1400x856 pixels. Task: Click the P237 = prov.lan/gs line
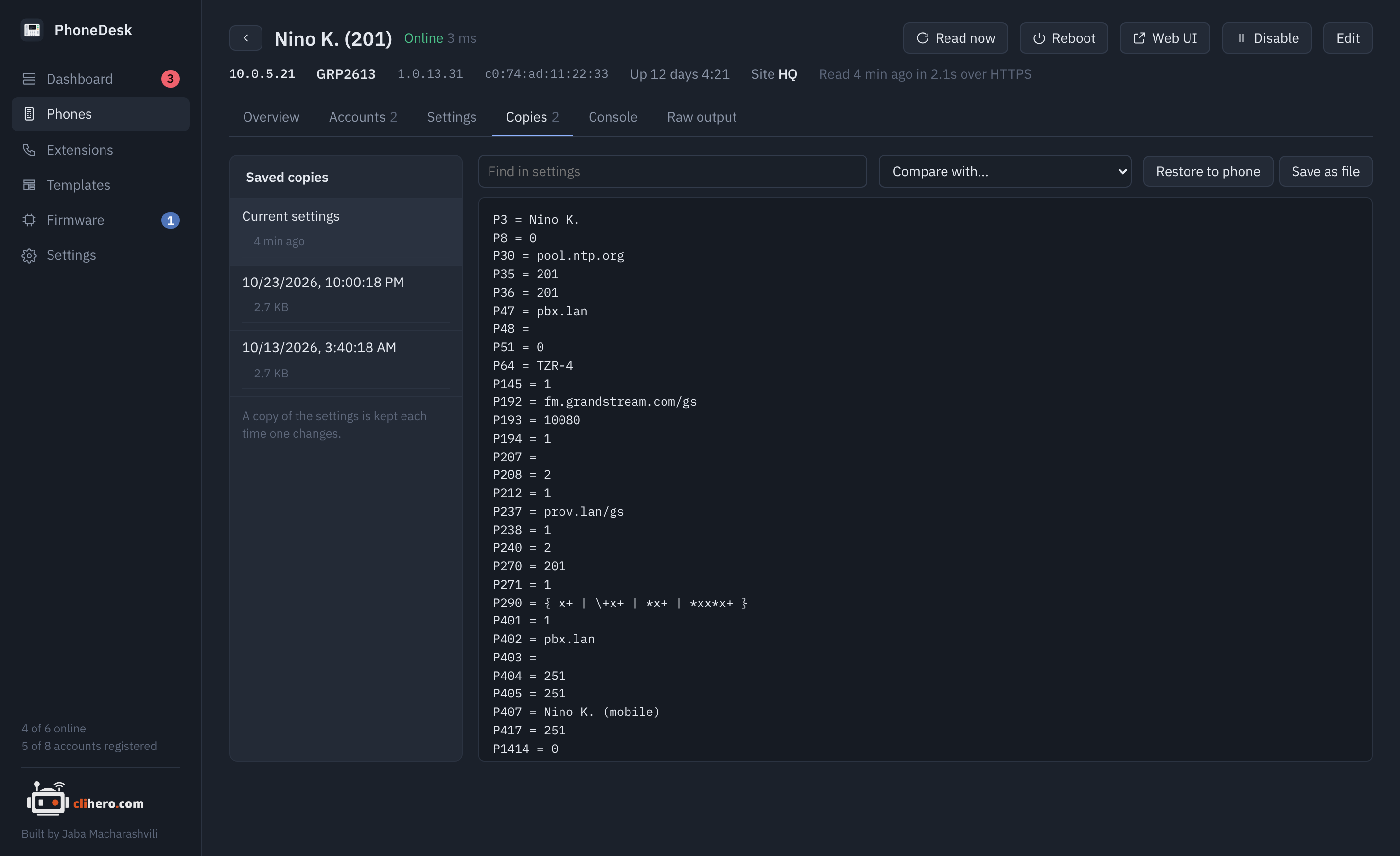(558, 512)
